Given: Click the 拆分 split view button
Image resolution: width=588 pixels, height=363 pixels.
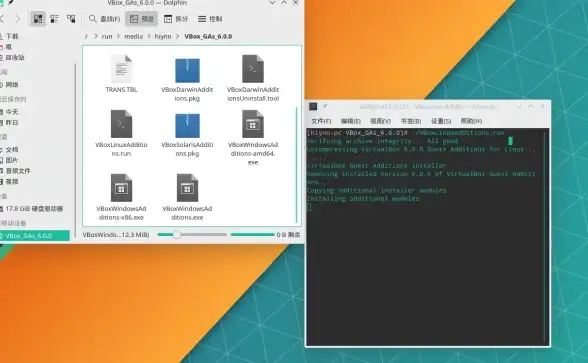Looking at the screenshot, I should tap(176, 19).
